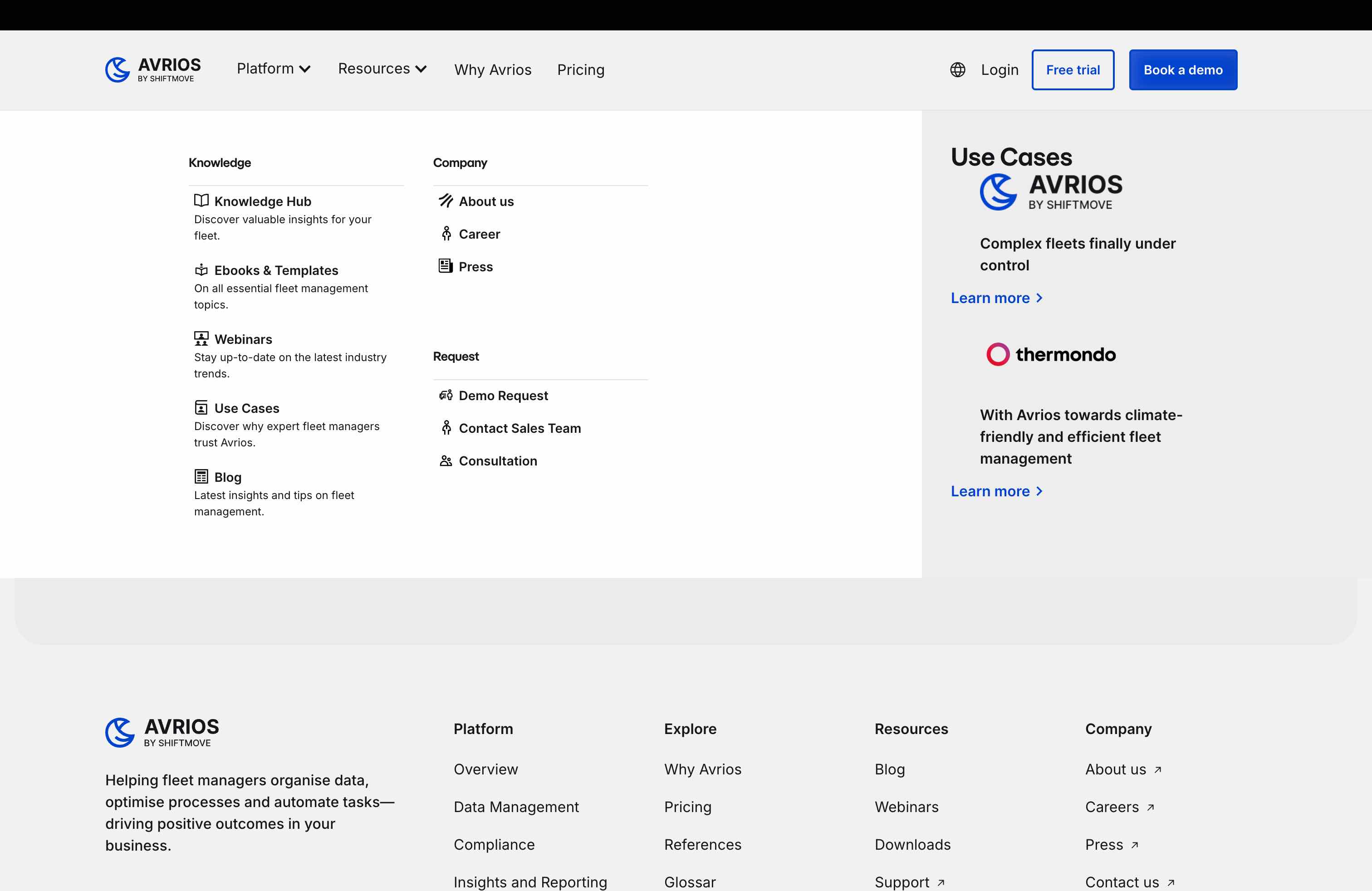Click the Blog list icon

[x=201, y=477]
